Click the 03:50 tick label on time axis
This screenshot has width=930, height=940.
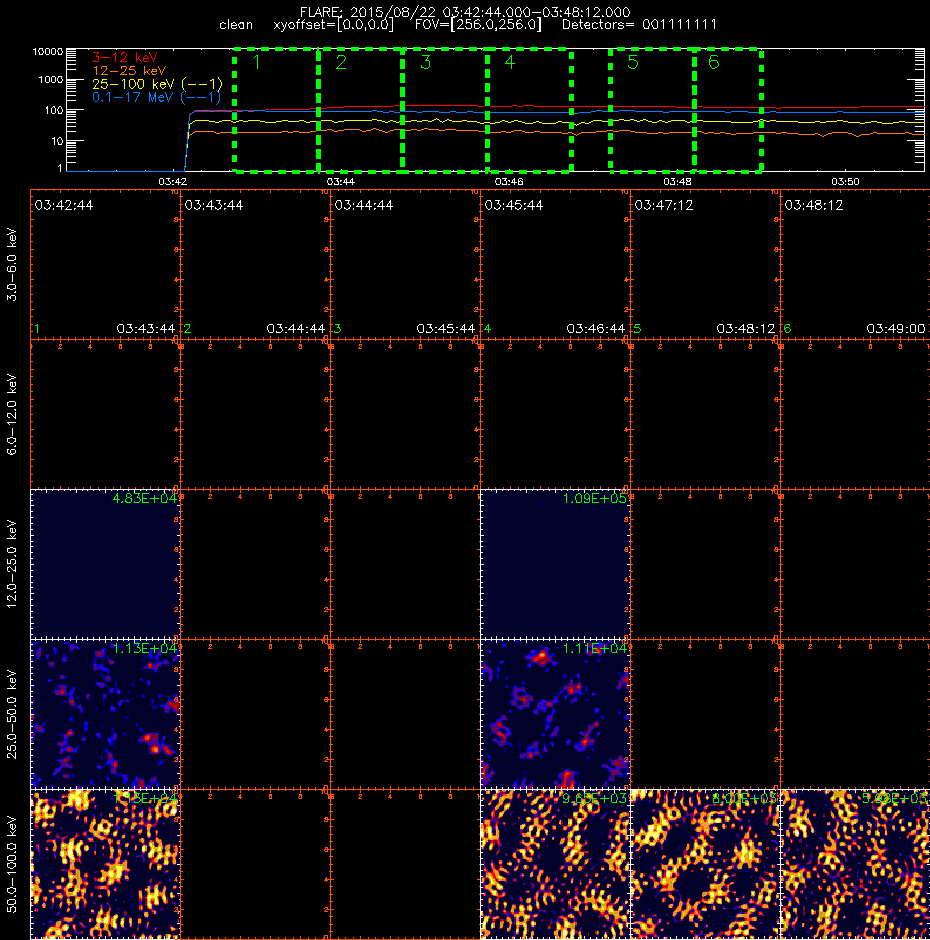[845, 182]
